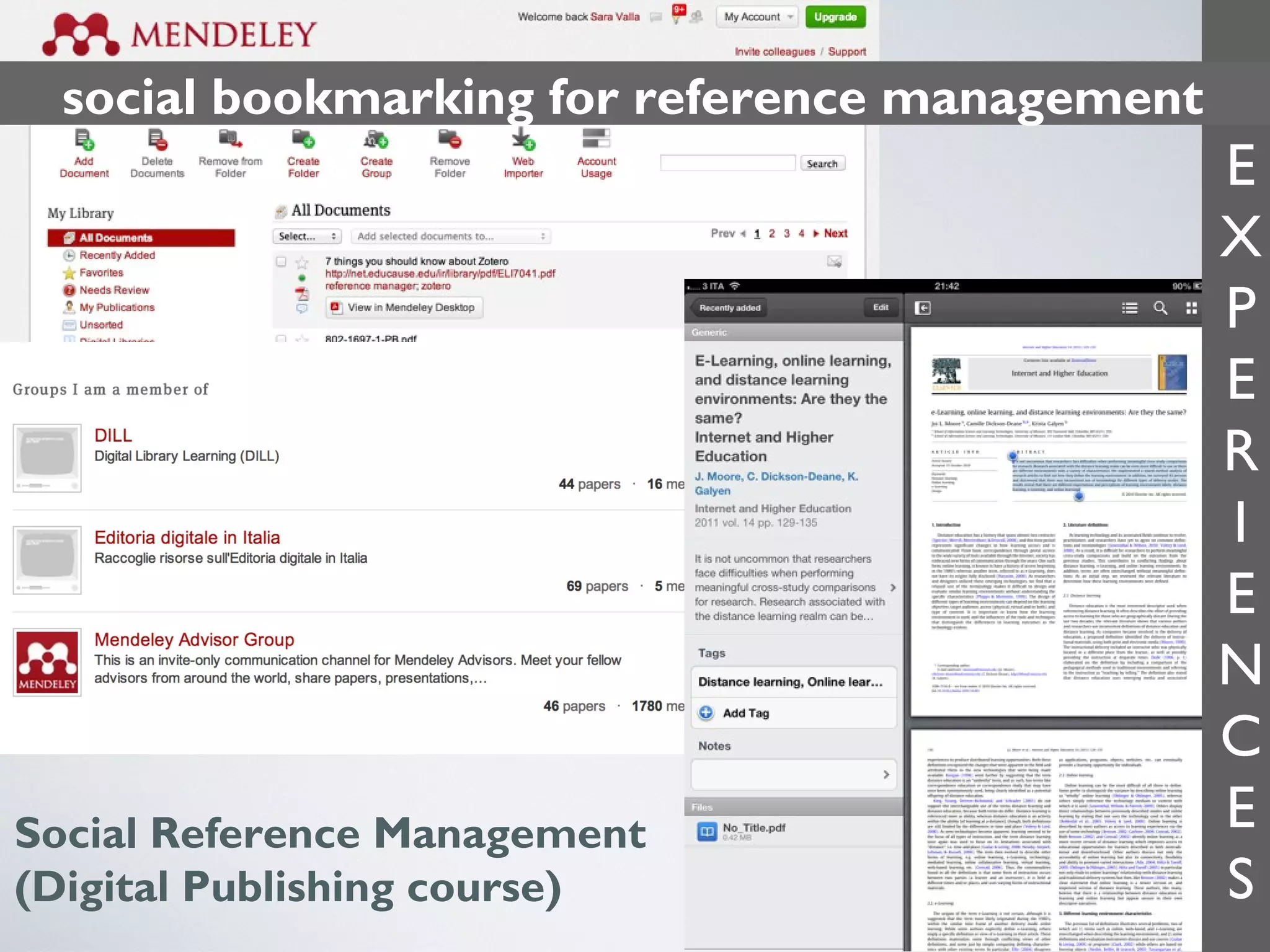Expand the abstract with the chevron
This screenshot has height=952, width=1270.
tap(893, 588)
